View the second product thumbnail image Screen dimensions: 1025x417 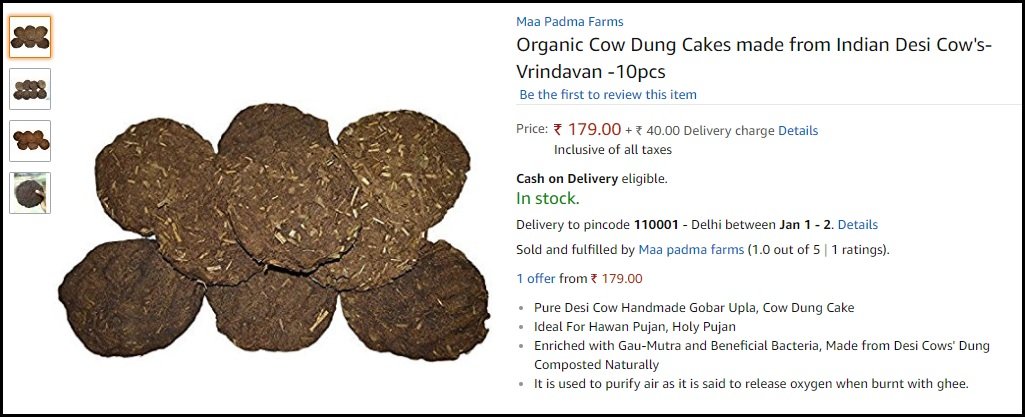pyautogui.click(x=30, y=89)
